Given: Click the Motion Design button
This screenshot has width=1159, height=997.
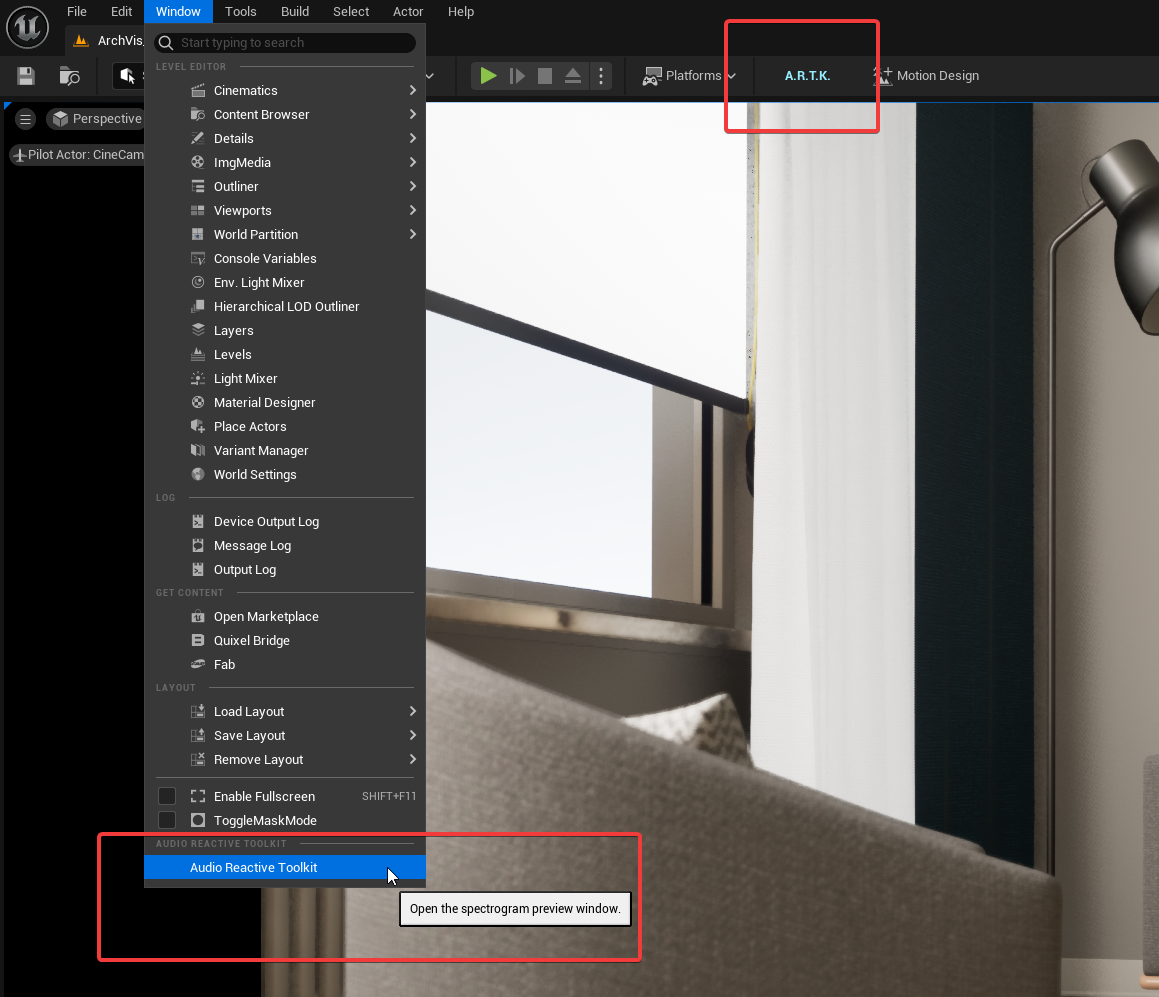Looking at the screenshot, I should click(926, 75).
